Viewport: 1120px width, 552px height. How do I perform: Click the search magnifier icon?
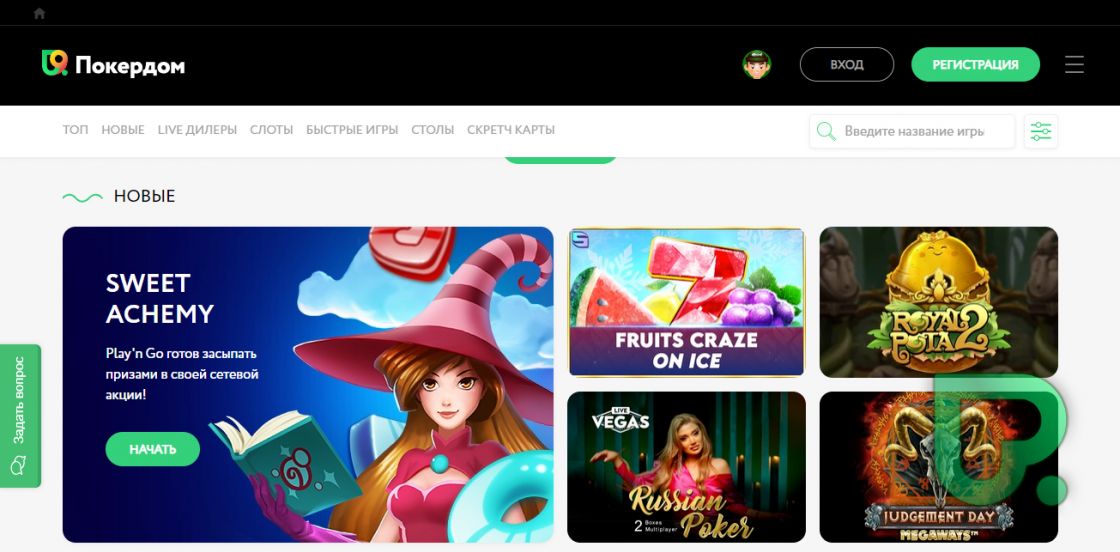(x=826, y=131)
